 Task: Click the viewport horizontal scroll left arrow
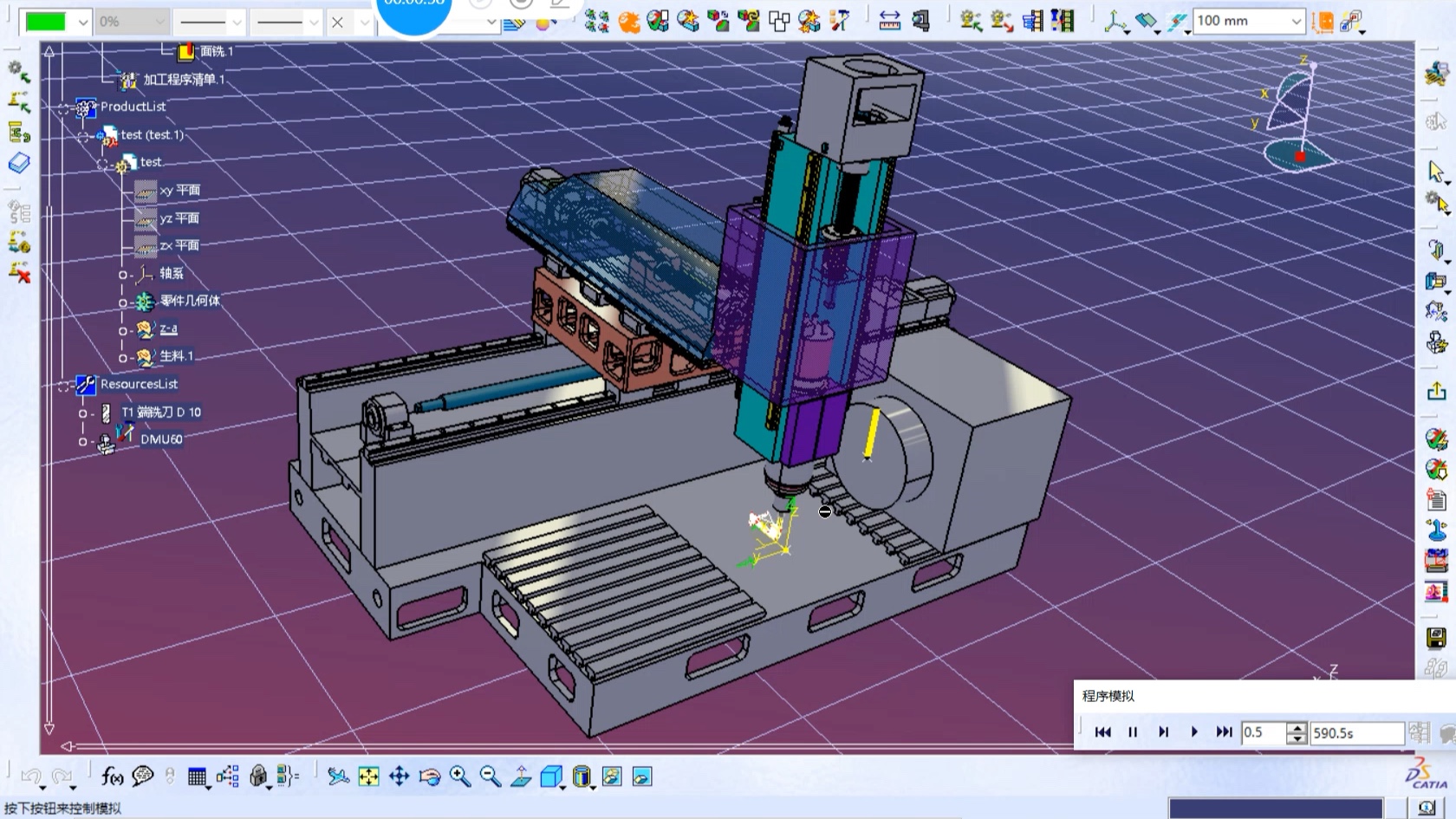[67, 746]
